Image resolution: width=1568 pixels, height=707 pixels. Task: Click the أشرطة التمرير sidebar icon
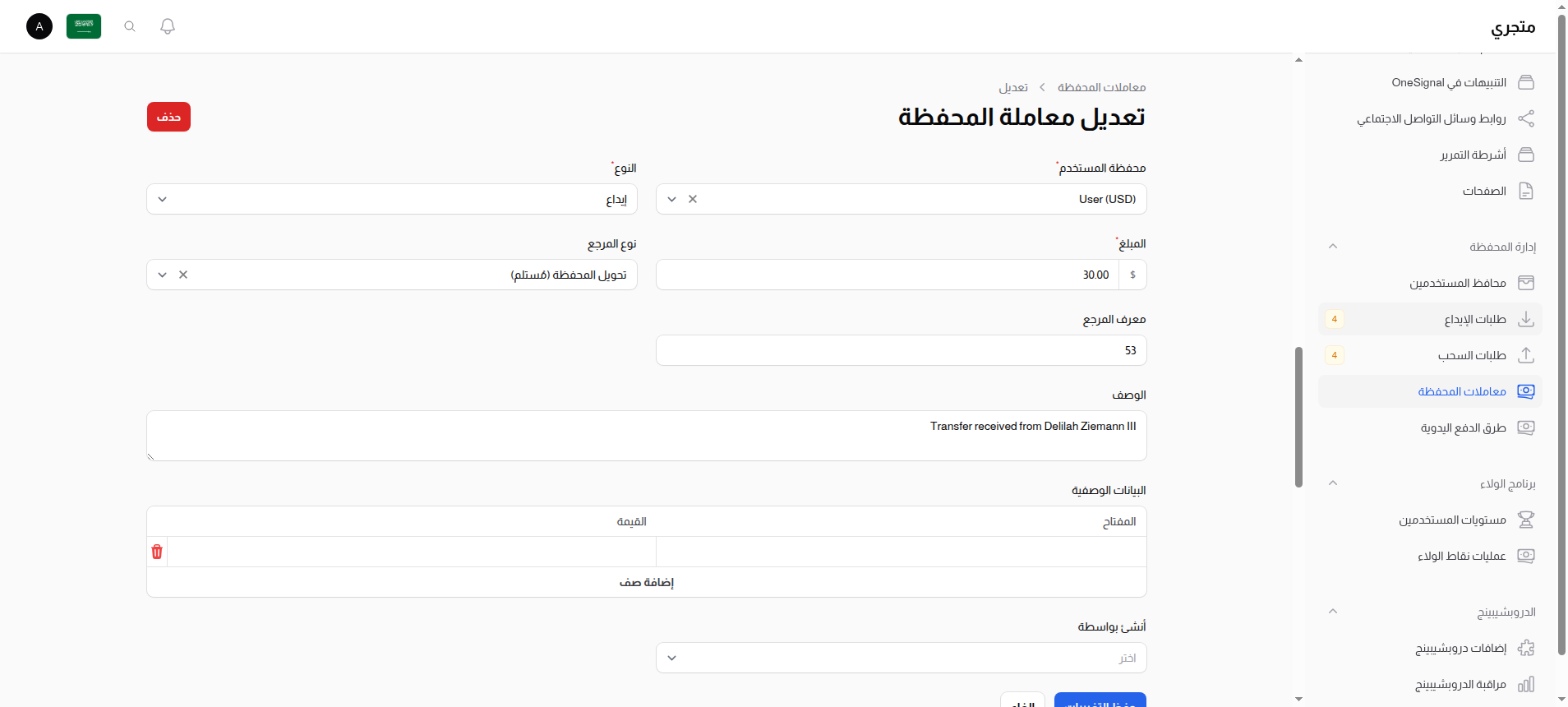tap(1526, 155)
